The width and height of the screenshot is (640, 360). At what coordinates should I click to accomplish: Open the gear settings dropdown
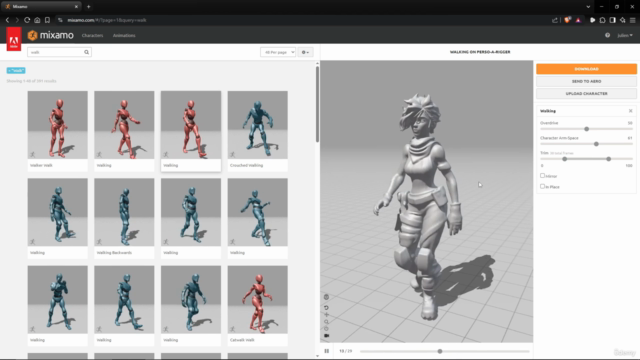pos(305,52)
